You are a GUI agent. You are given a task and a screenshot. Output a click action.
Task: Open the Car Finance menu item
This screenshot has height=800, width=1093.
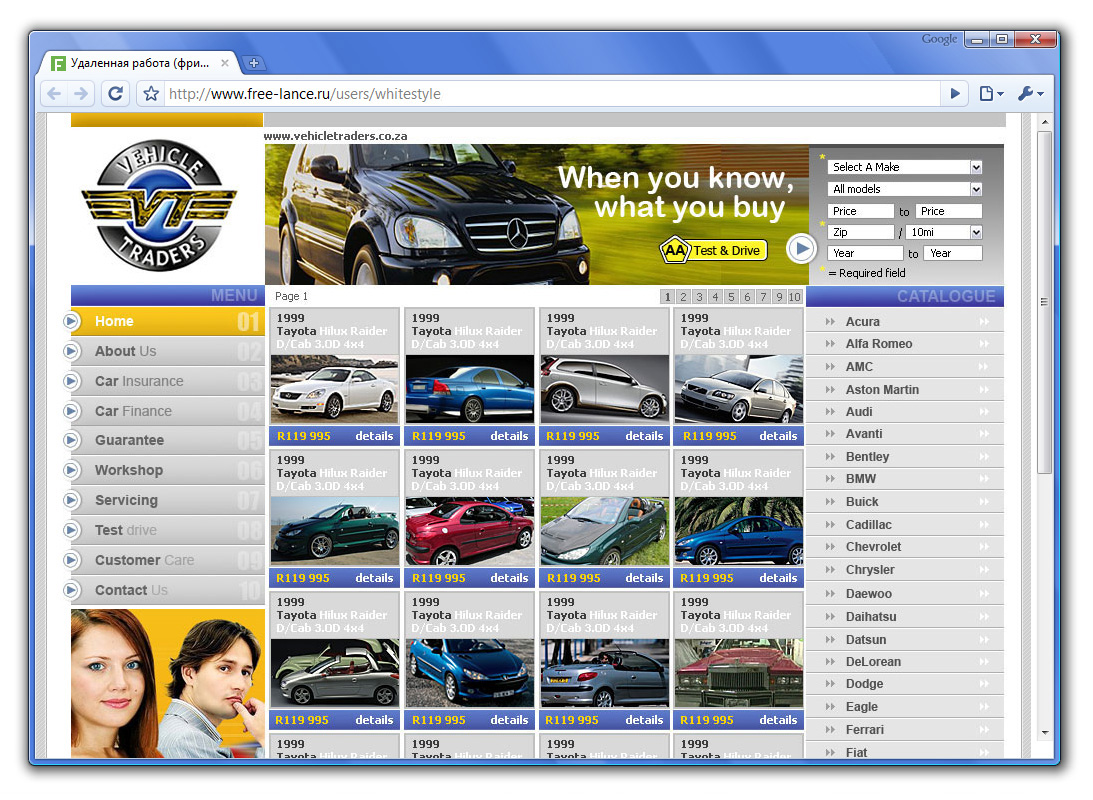point(167,411)
